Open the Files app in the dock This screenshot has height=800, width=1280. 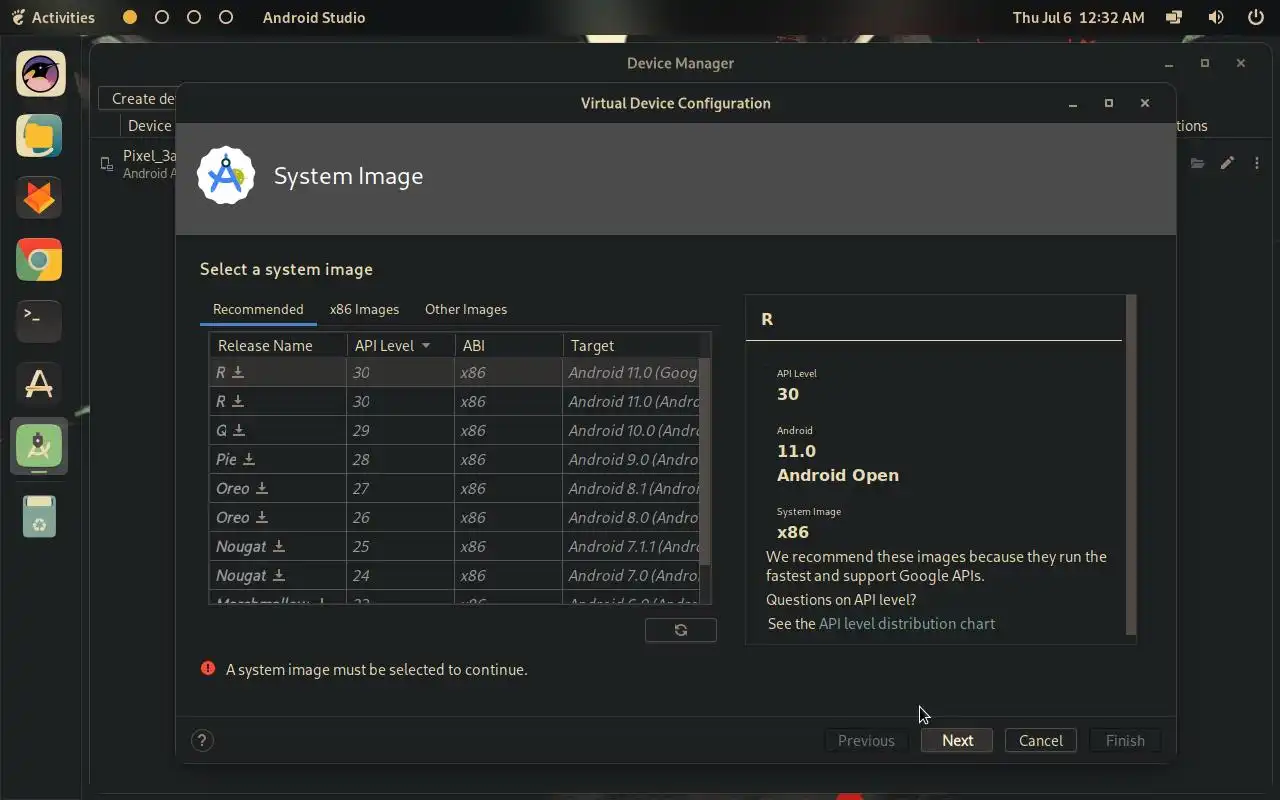pyautogui.click(x=39, y=136)
